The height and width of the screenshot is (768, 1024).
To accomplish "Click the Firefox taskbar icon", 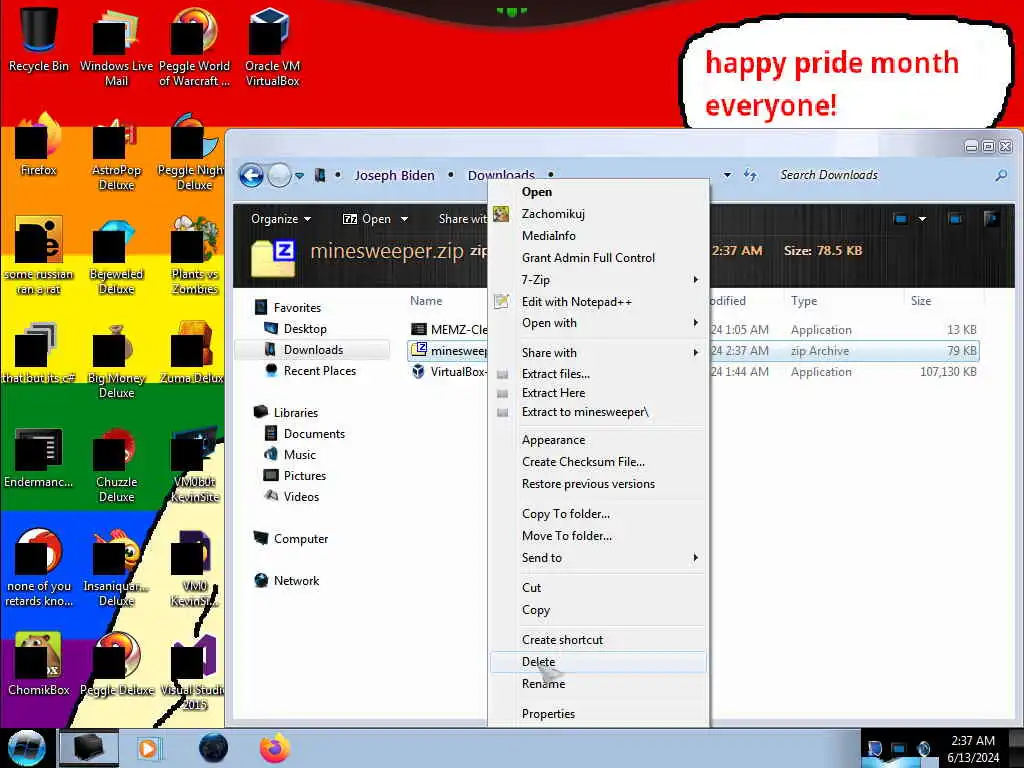I will coord(275,748).
